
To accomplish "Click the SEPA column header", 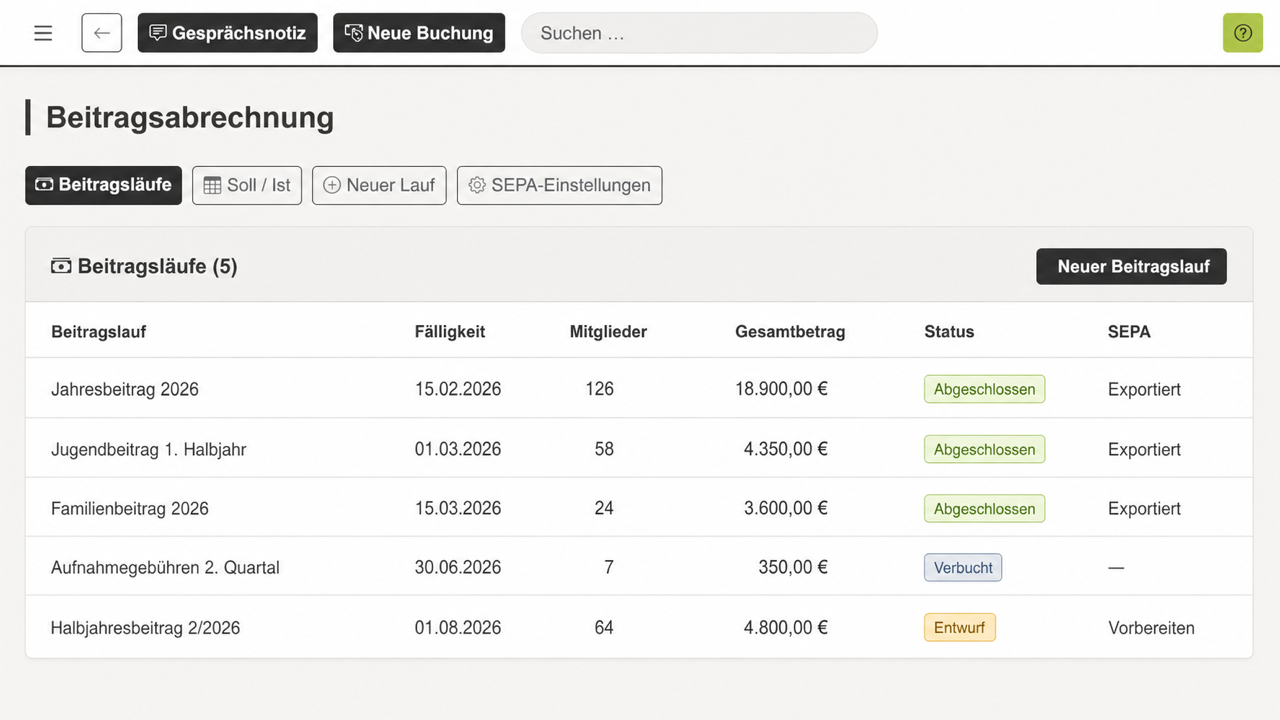I will (1129, 331).
